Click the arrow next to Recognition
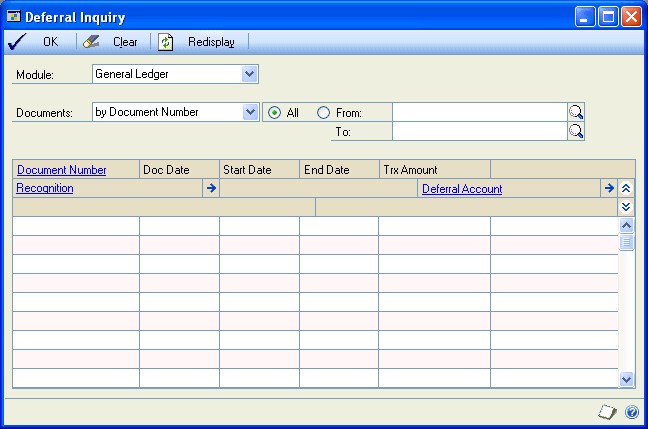The height and width of the screenshot is (429, 648). (211, 188)
